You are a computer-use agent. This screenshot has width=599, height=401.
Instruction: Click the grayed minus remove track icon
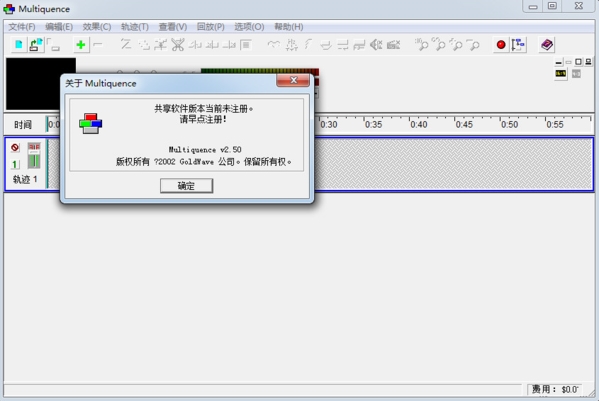point(98,45)
